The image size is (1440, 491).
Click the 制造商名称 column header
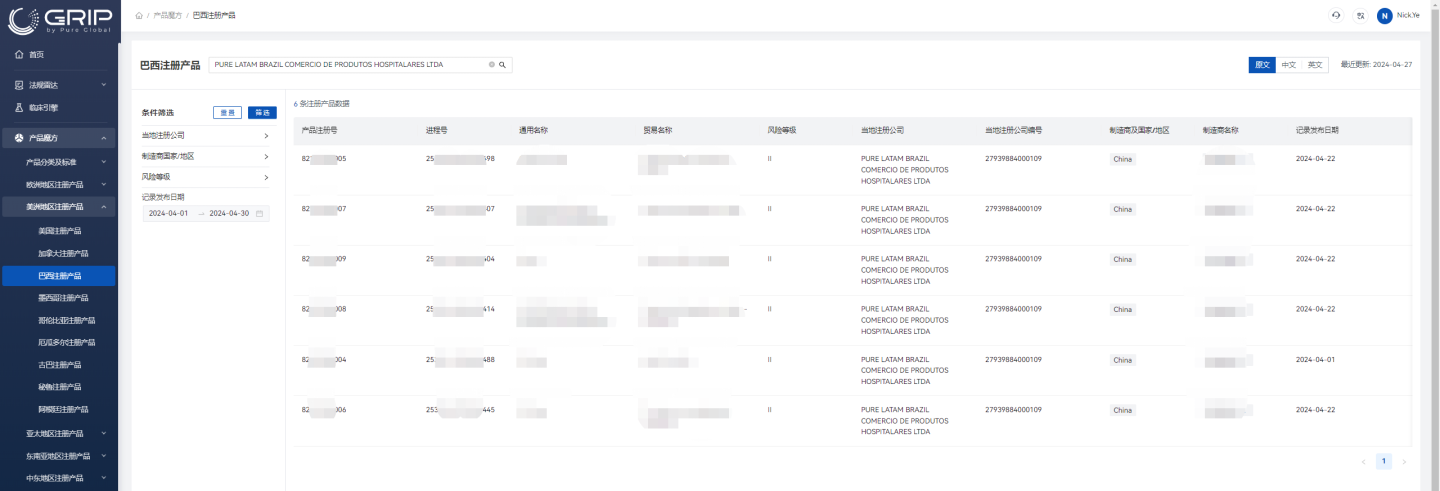(x=1220, y=130)
